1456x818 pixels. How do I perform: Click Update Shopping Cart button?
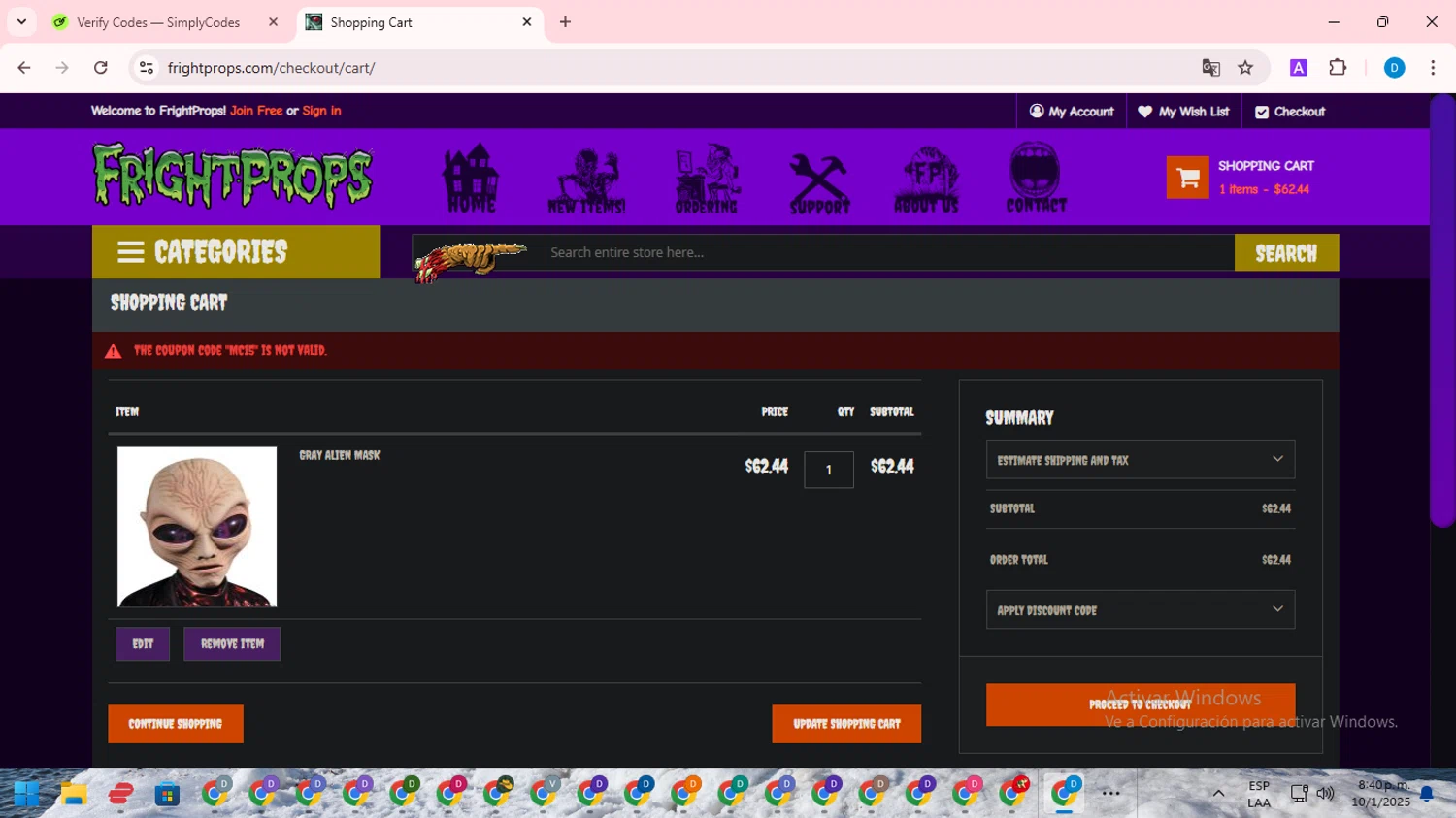click(846, 724)
